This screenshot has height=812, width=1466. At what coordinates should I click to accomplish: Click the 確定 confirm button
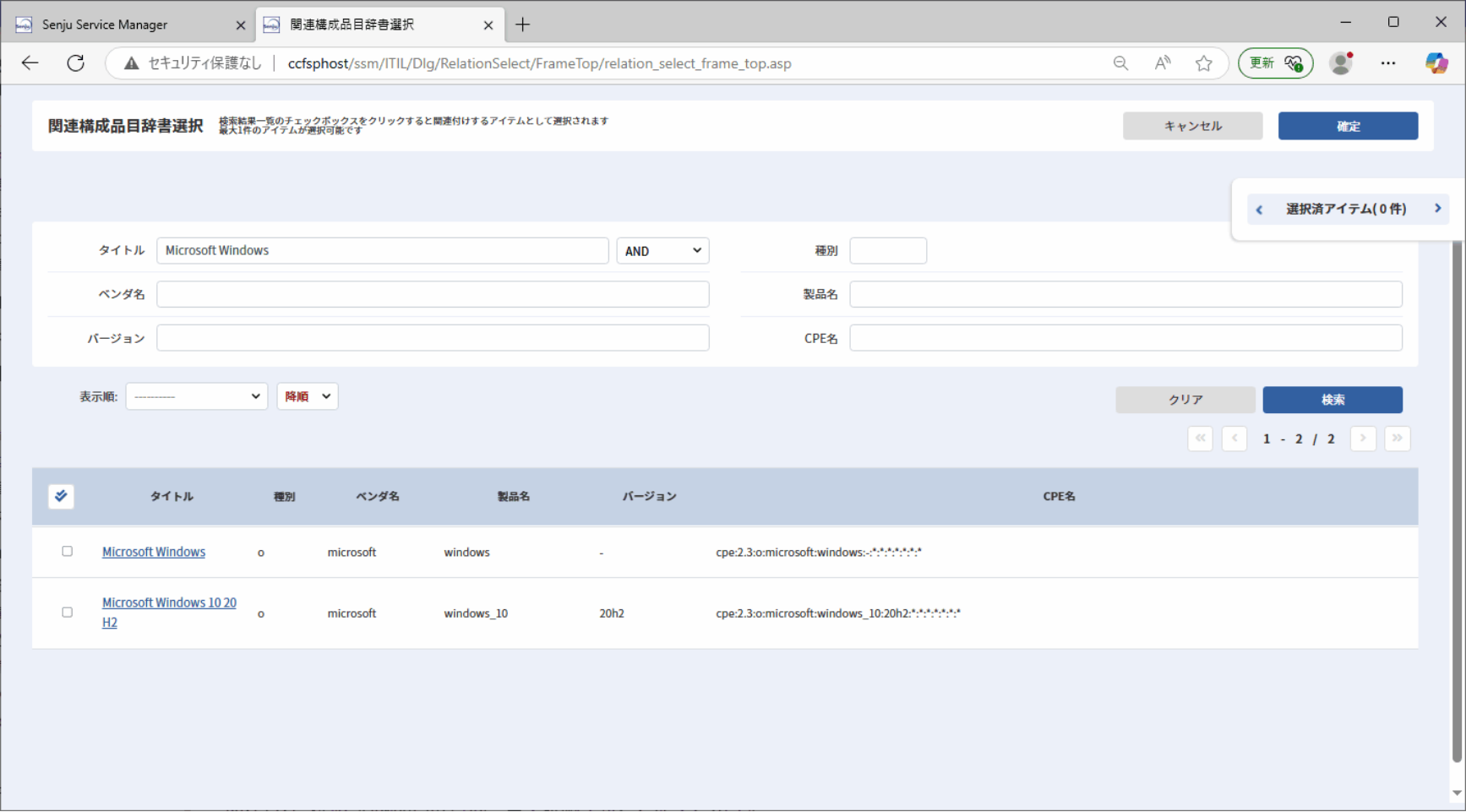(x=1348, y=126)
